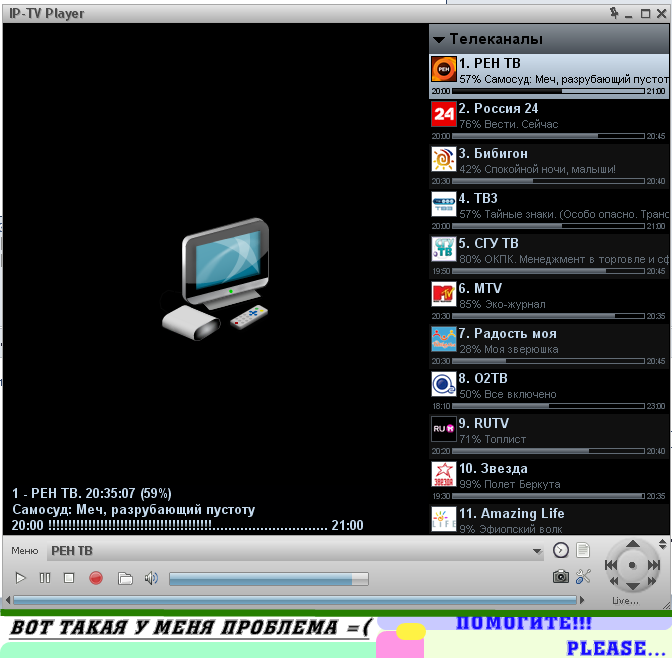Click the Play button
The width and height of the screenshot is (672, 658).
coord(20,578)
